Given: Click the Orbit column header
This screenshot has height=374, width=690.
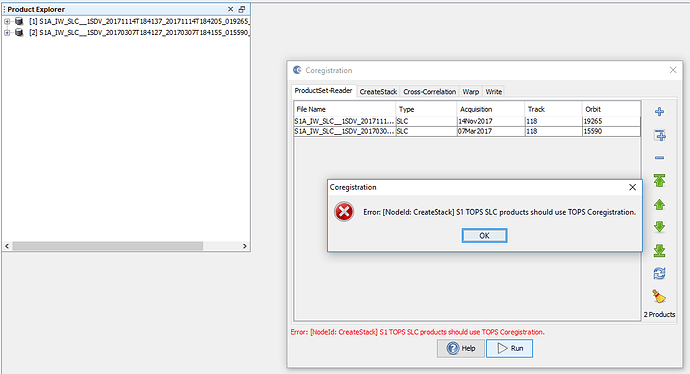Looking at the screenshot, I should [x=611, y=109].
